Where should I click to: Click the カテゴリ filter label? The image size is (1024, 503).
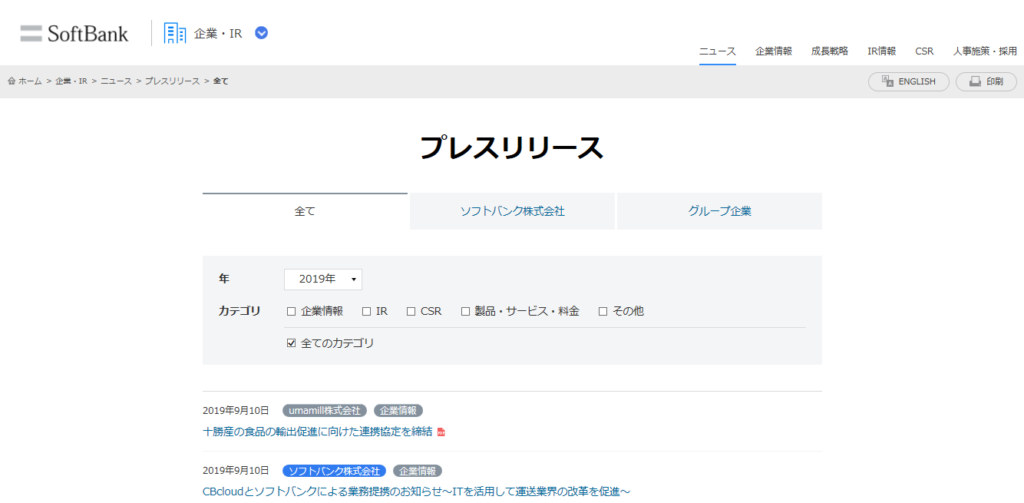[240, 311]
